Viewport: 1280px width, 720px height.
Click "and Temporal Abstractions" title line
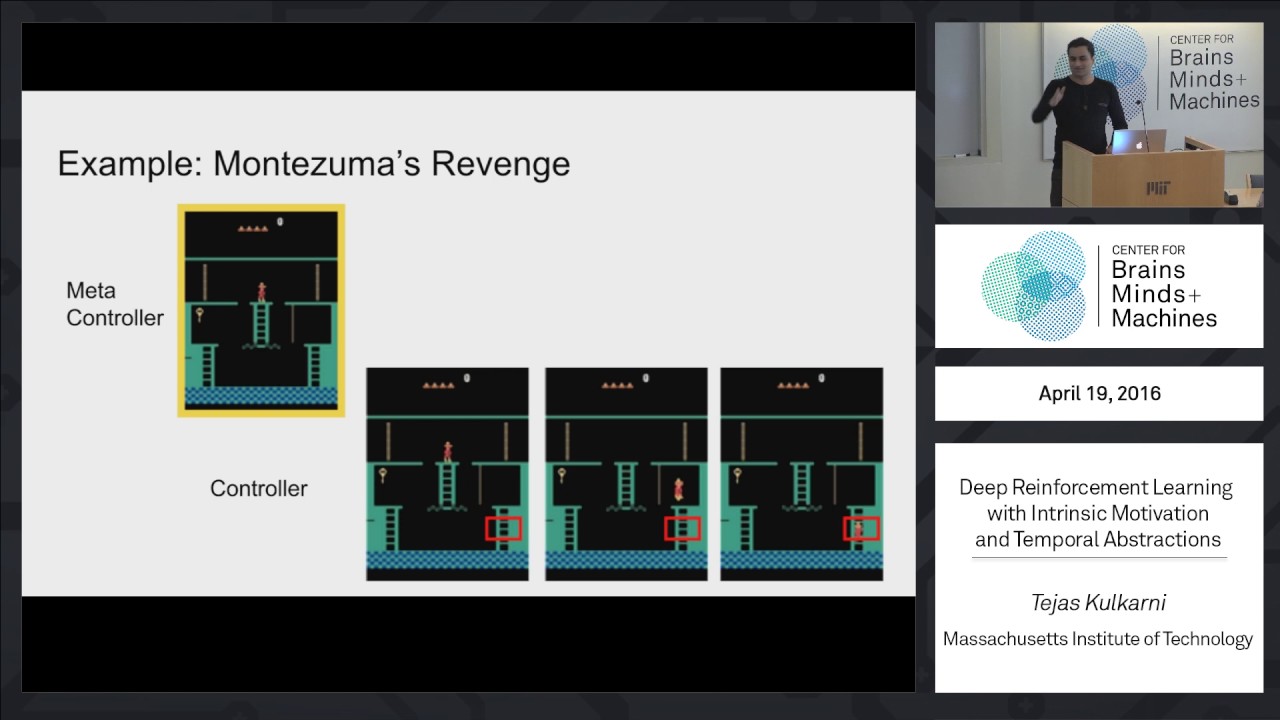(x=1098, y=540)
